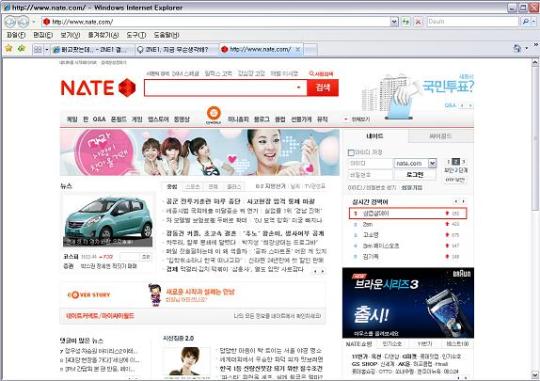The height and width of the screenshot is (381, 540).
Task: Open the dropdown arrow inside NATE search box
Action: (299, 87)
